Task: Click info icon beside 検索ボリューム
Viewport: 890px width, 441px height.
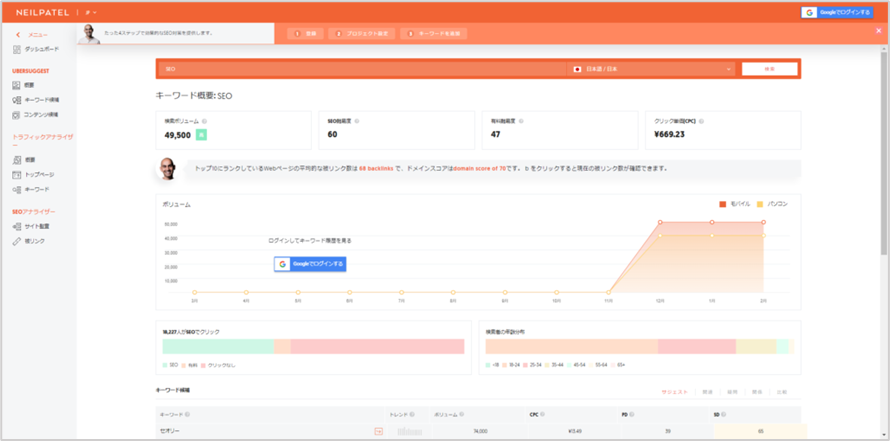Action: tap(204, 121)
